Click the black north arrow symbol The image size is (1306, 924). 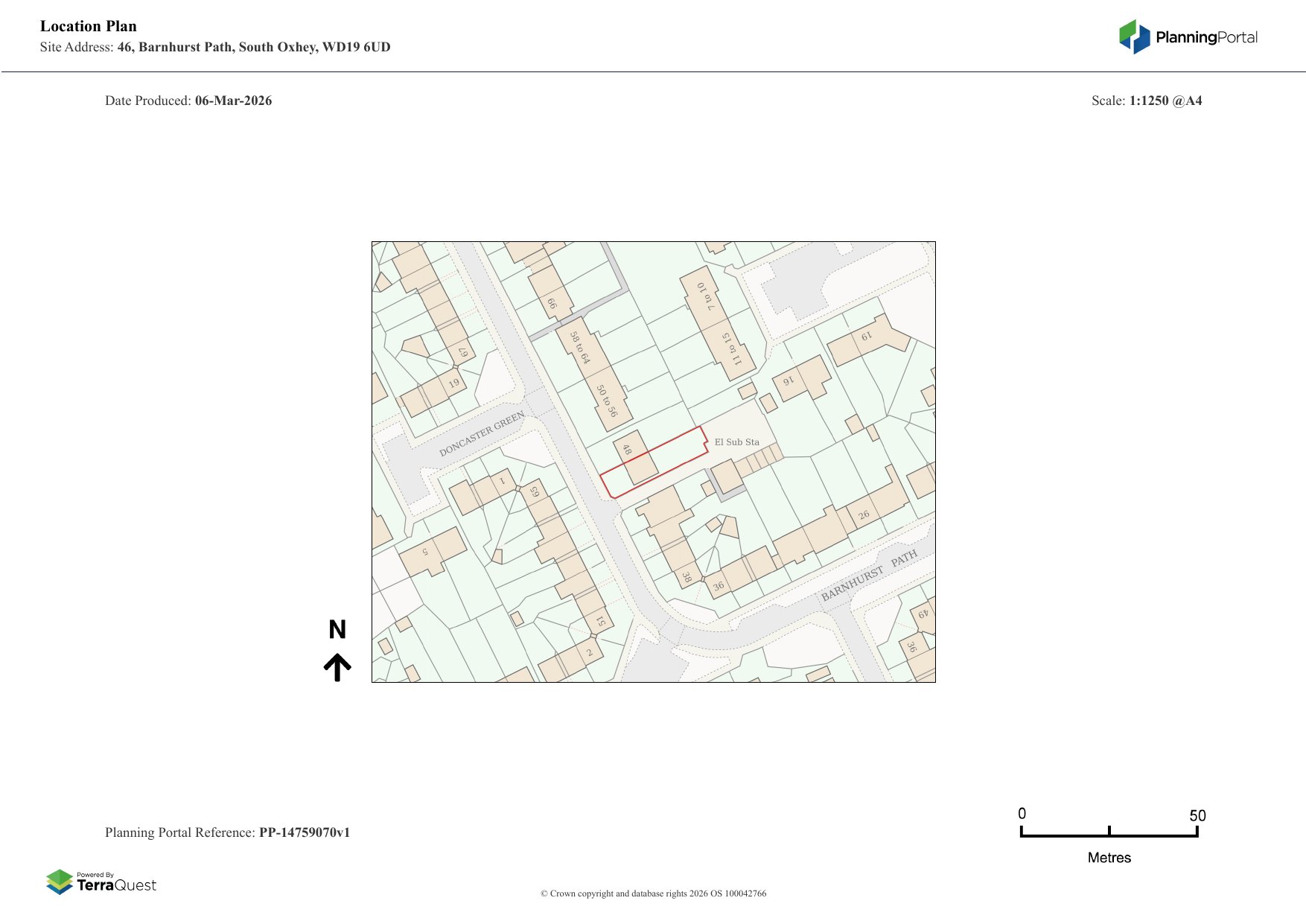coord(337,667)
